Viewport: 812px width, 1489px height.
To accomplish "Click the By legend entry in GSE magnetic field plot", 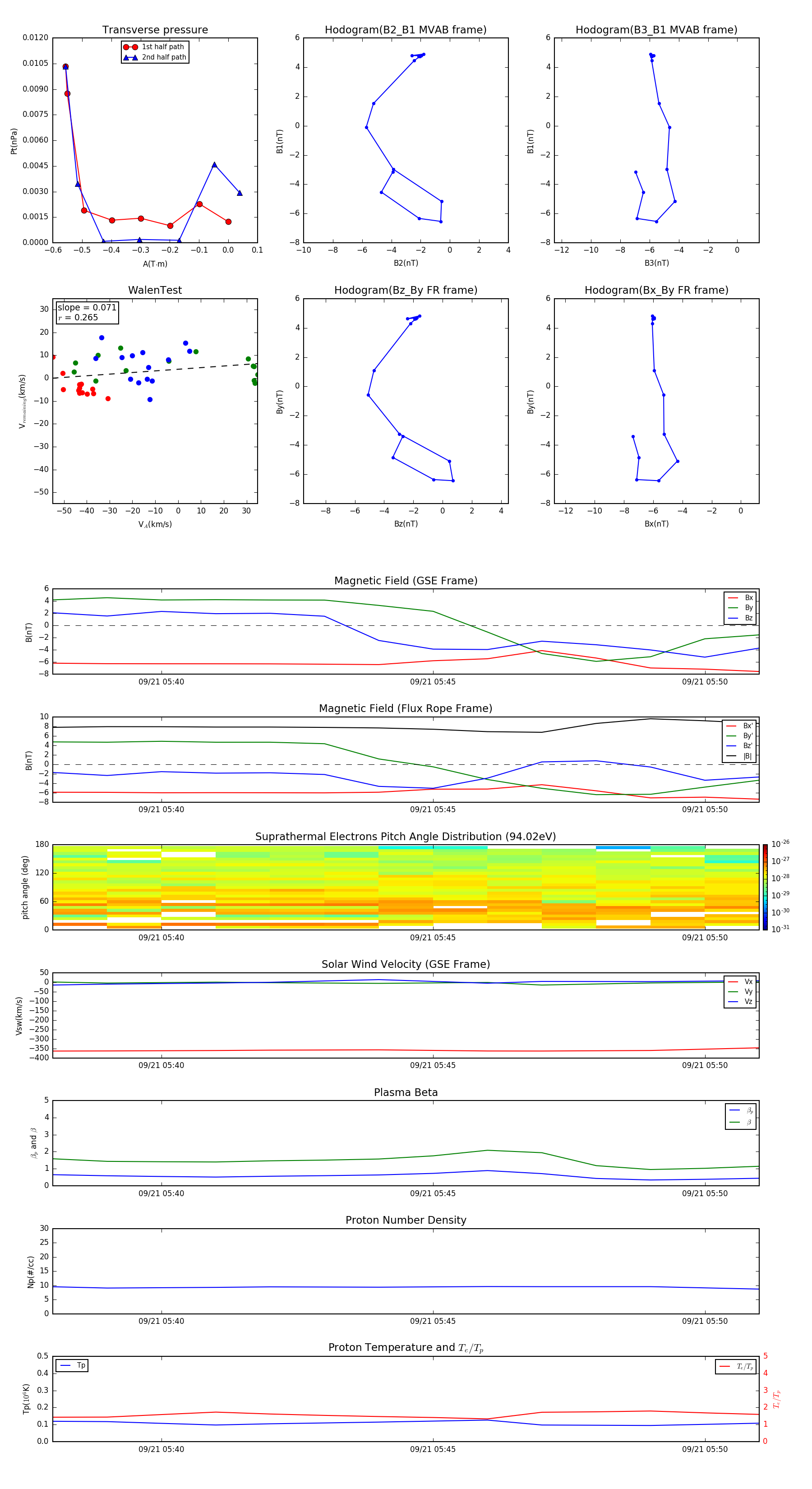I will pos(740,608).
